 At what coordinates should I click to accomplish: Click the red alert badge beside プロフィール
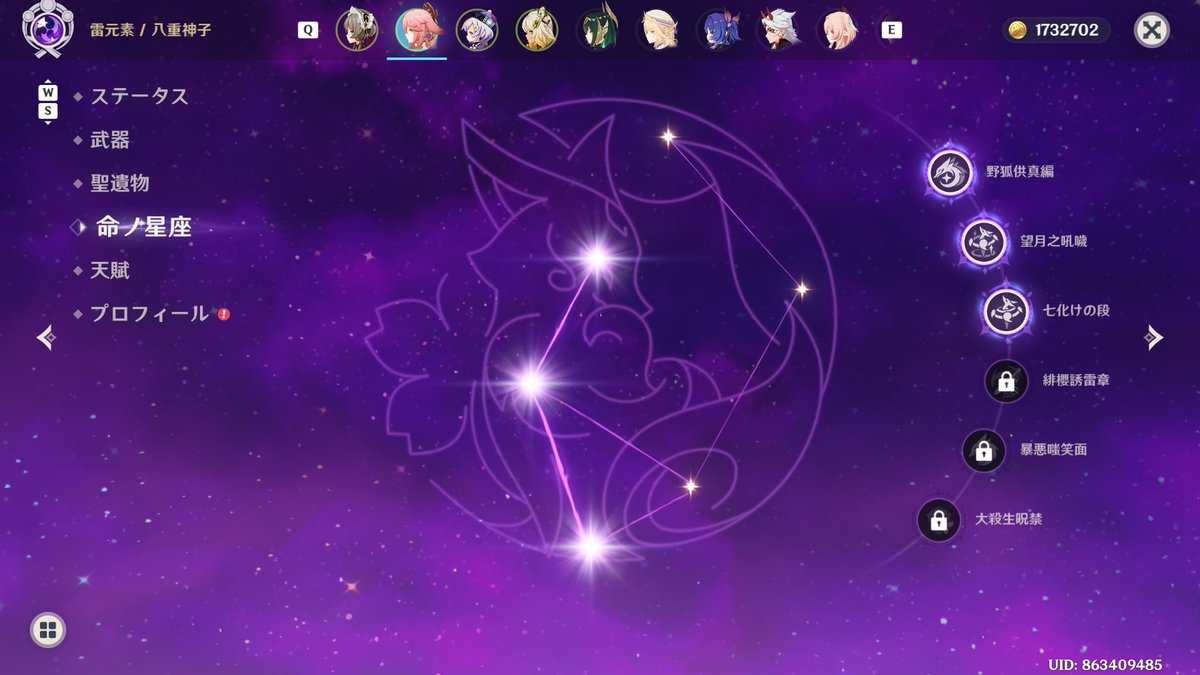pyautogui.click(x=224, y=314)
